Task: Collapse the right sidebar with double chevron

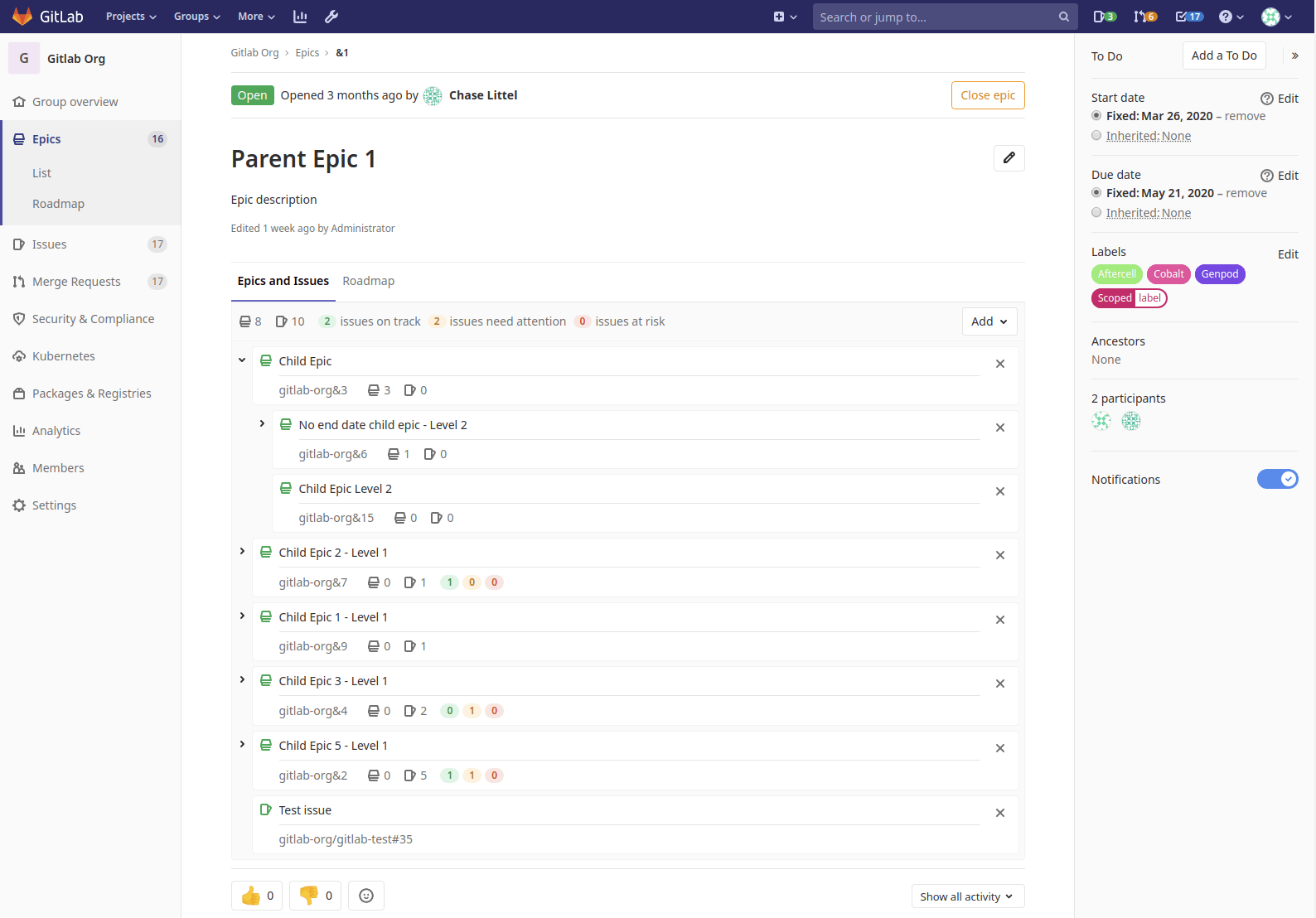Action: [x=1294, y=56]
